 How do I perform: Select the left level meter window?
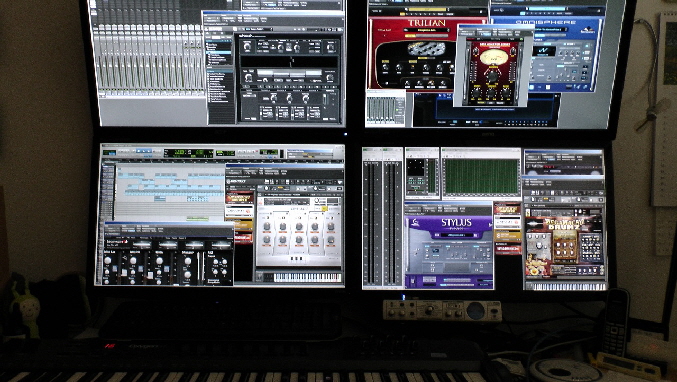coord(372,218)
